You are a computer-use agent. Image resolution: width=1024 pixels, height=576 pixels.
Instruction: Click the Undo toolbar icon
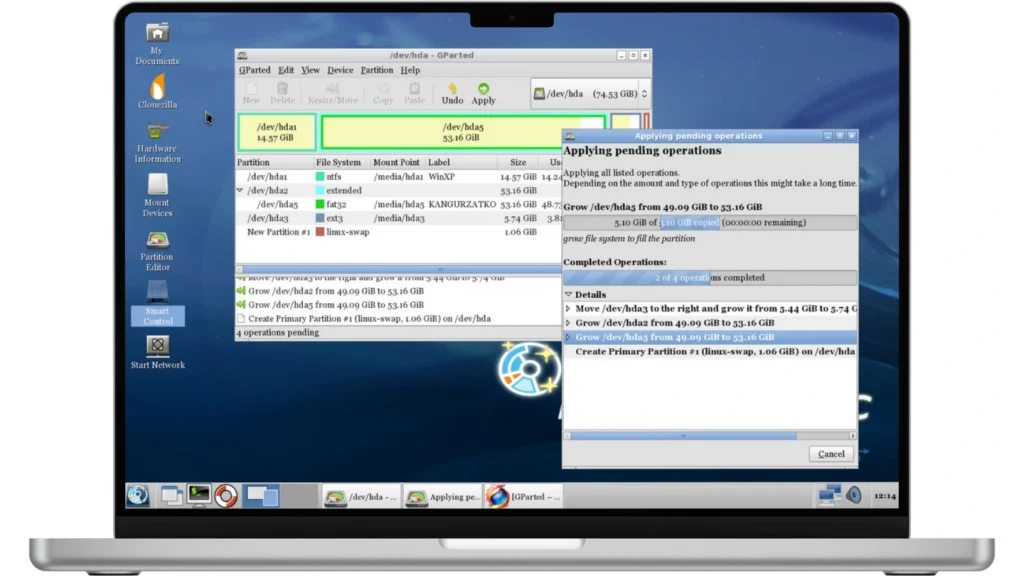[x=452, y=93]
